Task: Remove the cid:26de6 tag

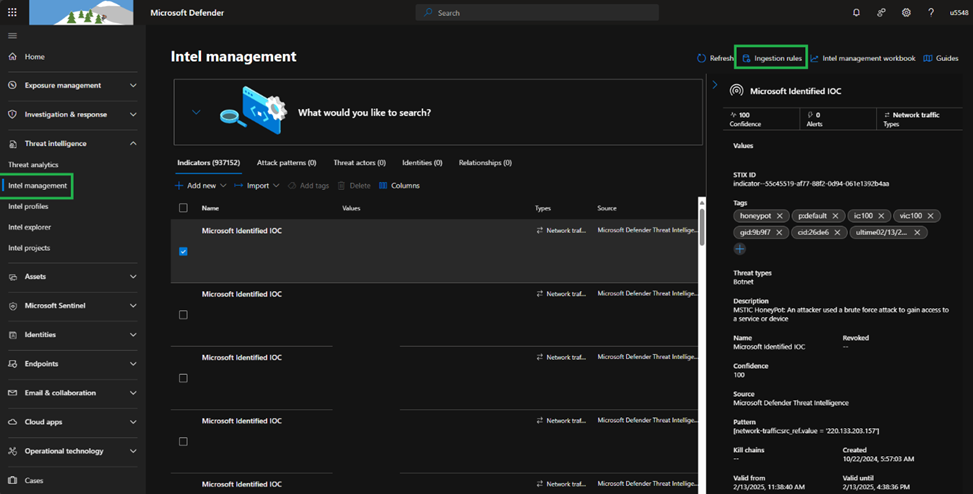Action: 837,232
